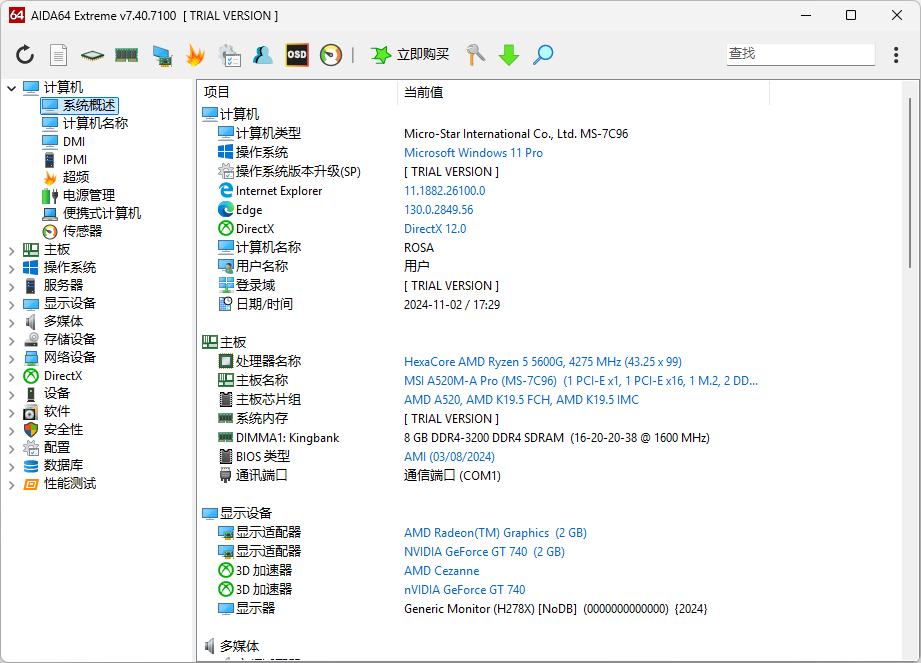
Task: Check for updates via green arrow icon
Action: (509, 55)
